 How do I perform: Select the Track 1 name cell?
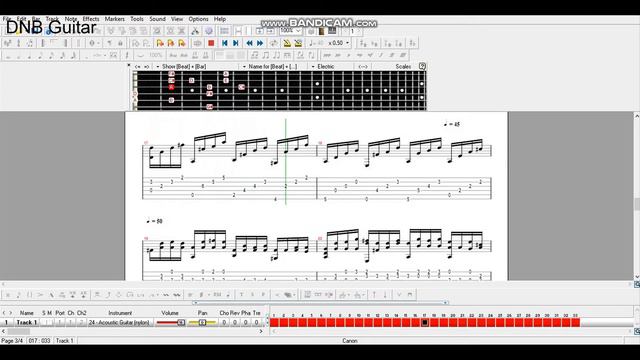click(x=27, y=322)
